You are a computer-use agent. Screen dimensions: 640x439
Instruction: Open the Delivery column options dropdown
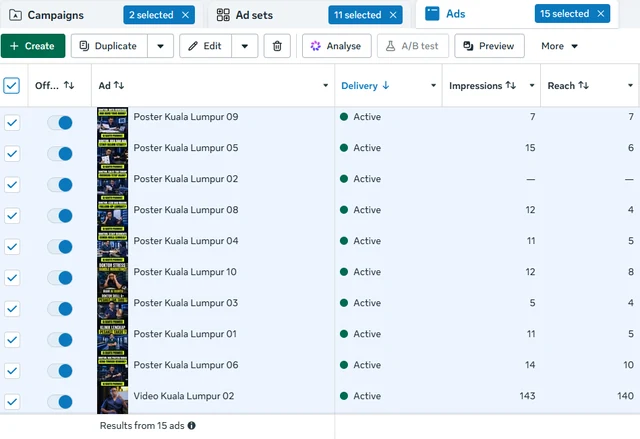433,85
